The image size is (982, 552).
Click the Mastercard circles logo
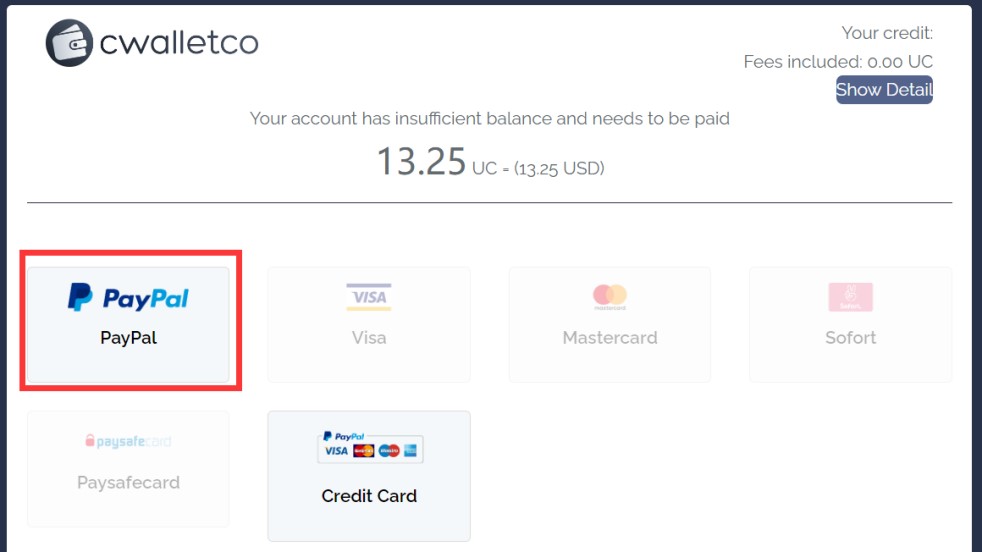(609, 296)
